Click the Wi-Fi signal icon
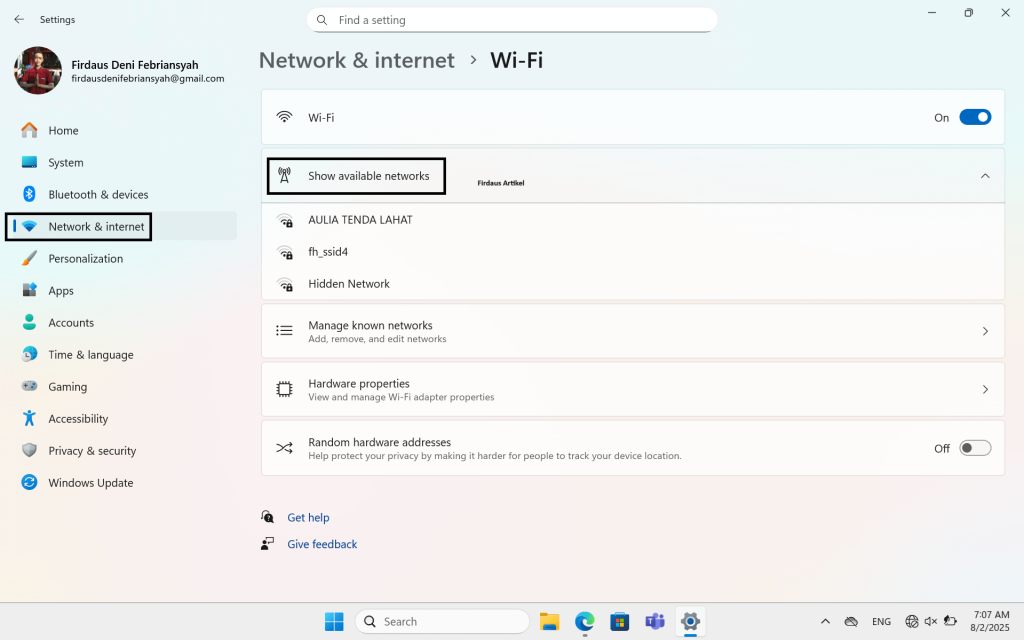1024x640 pixels. [283, 117]
